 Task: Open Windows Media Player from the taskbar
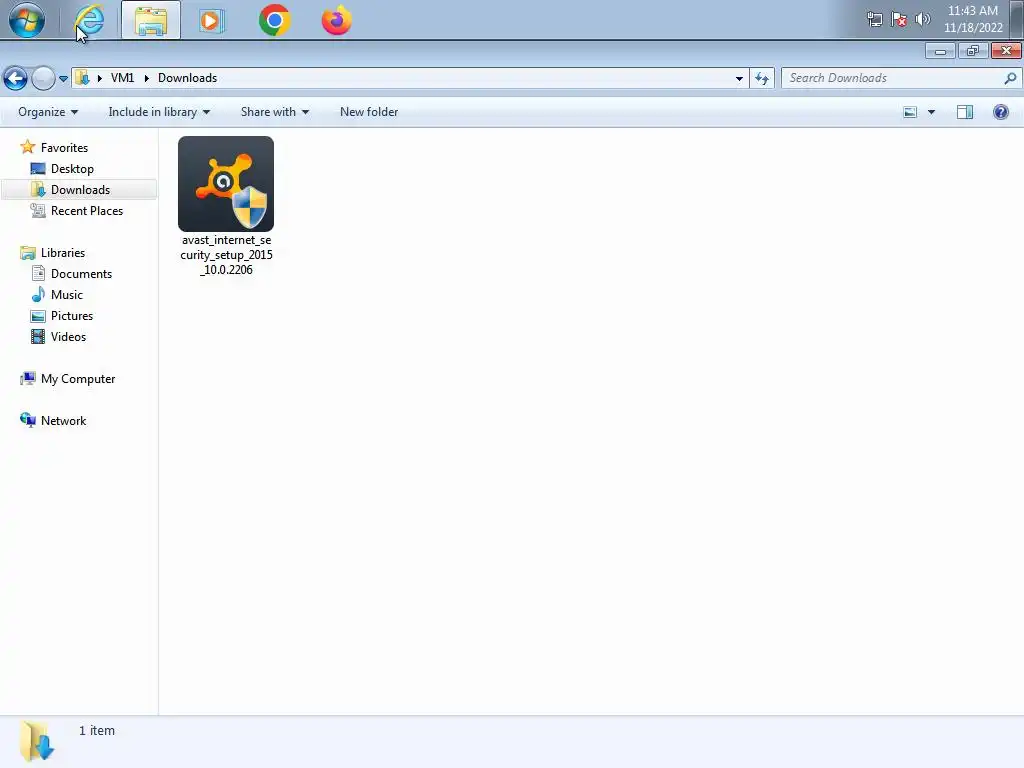[211, 20]
